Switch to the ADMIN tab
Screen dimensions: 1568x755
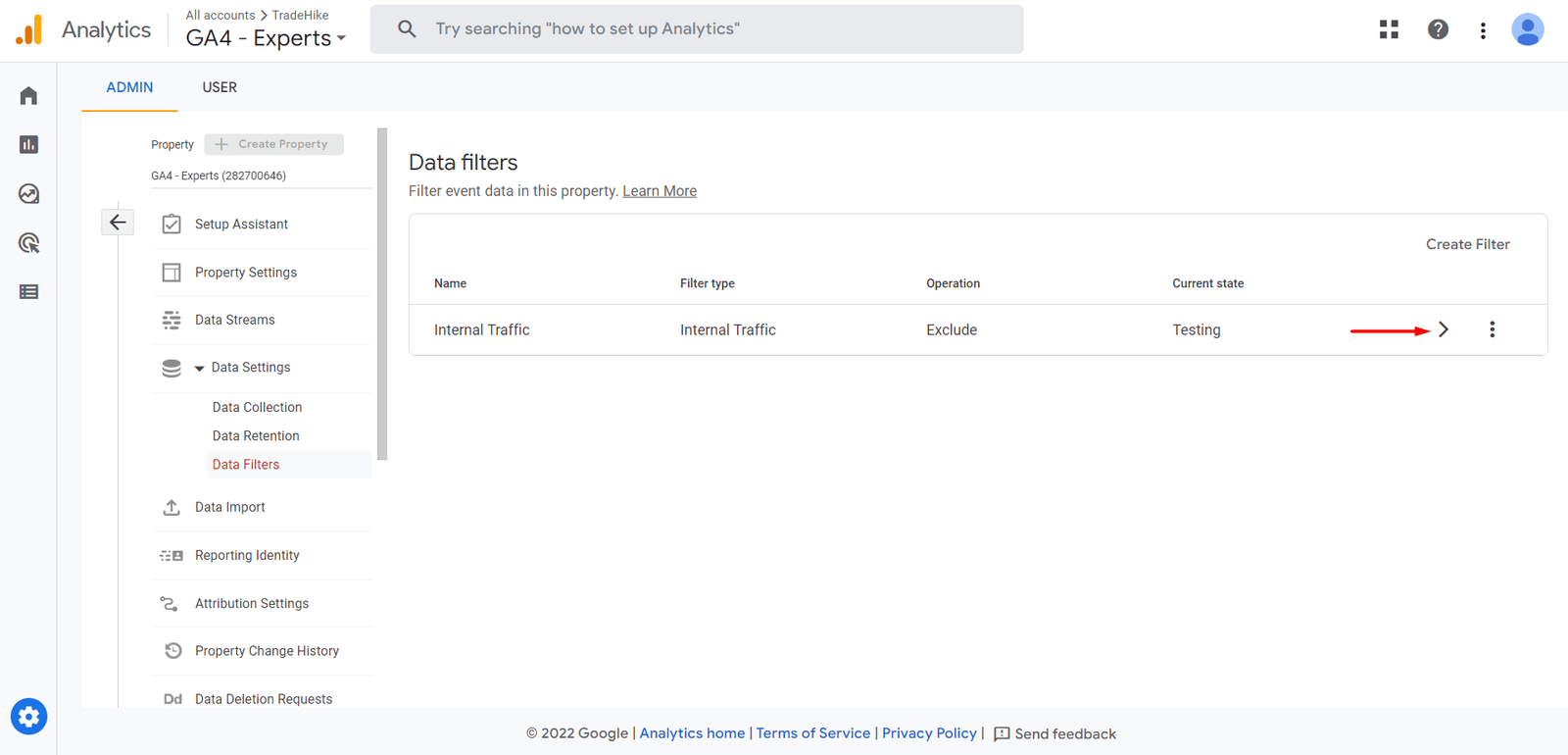point(129,87)
